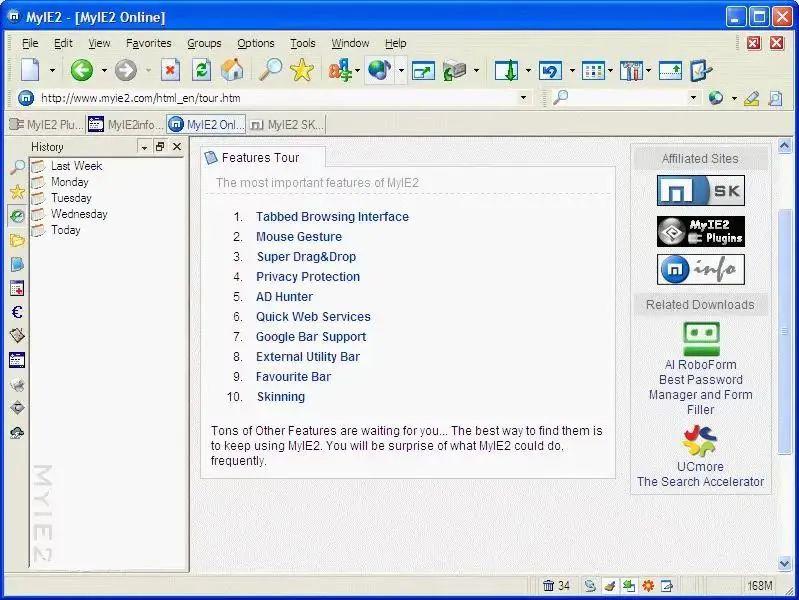This screenshot has height=600, width=799.
Task: Open the History panel dropdown arrow
Action: tap(144, 147)
